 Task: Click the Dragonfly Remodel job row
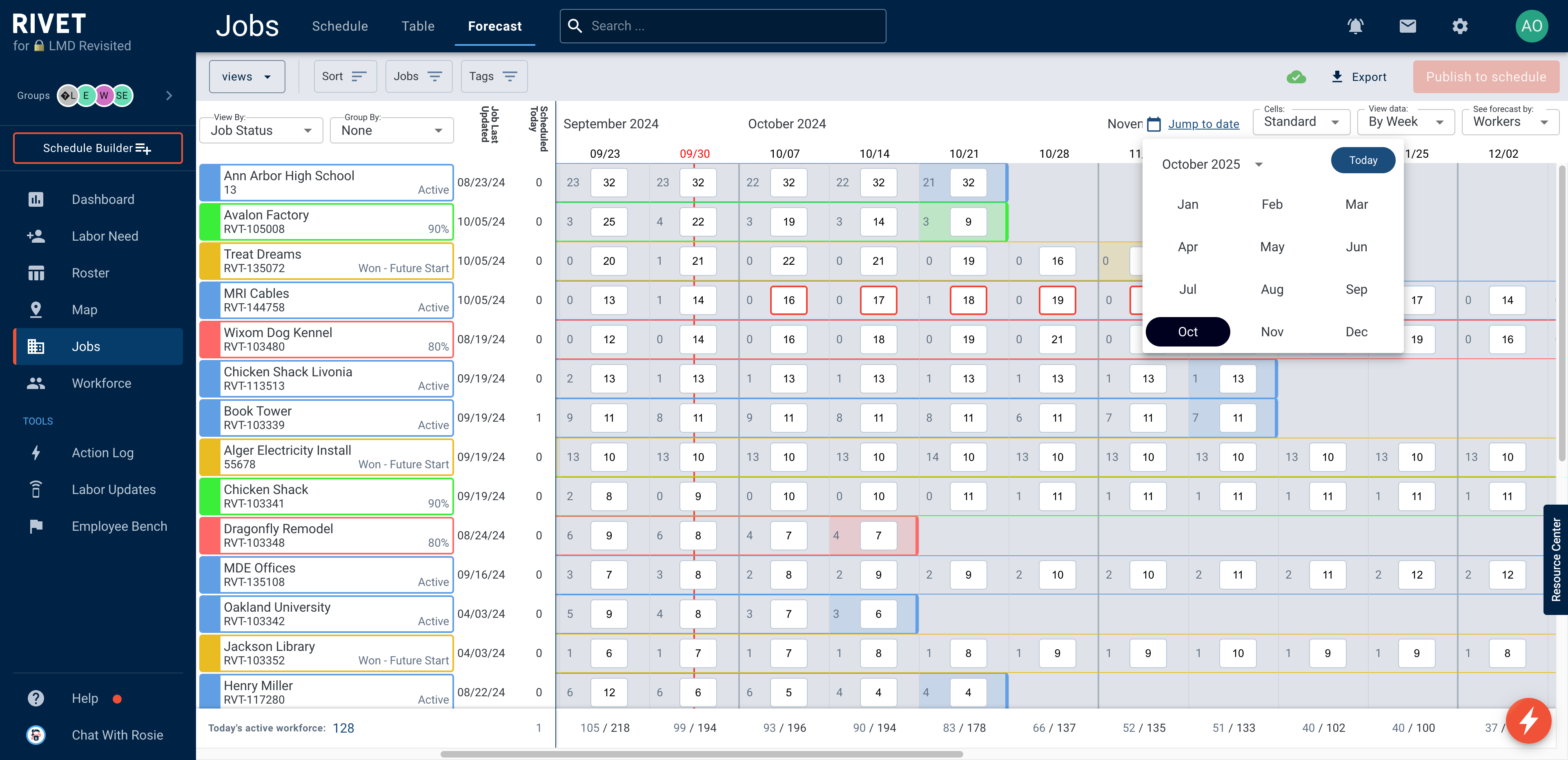point(326,535)
